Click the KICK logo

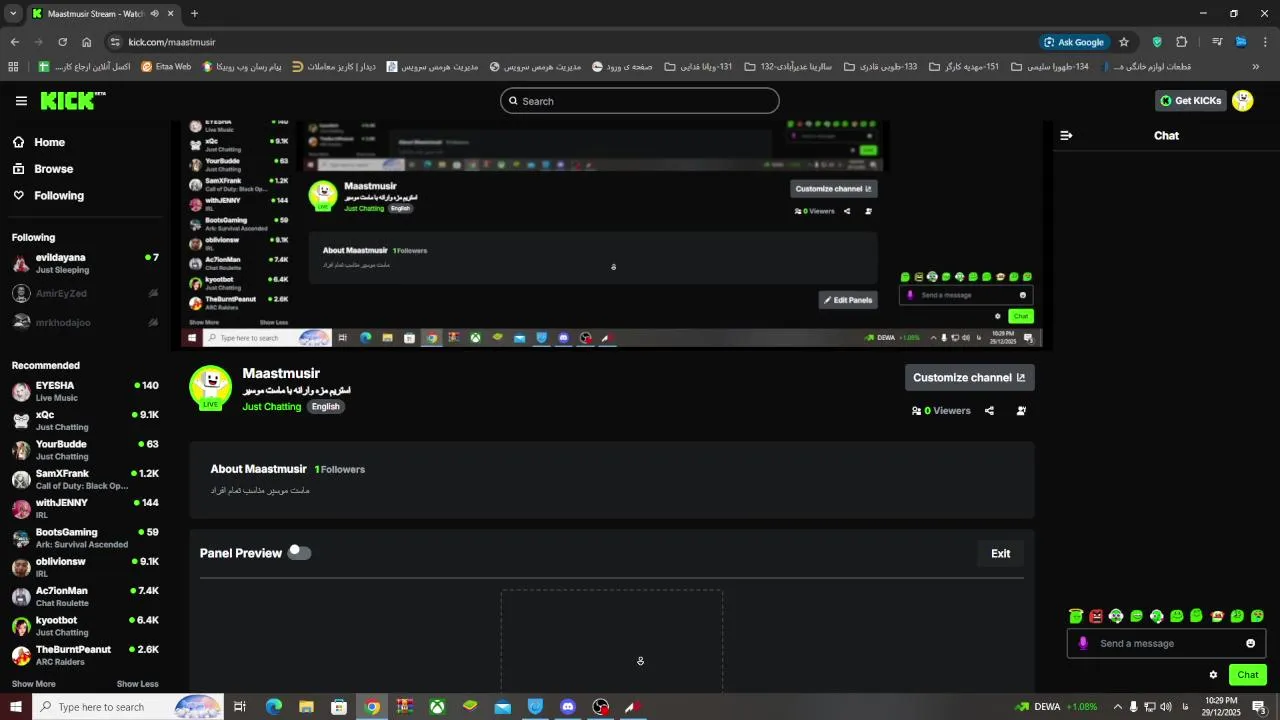click(72, 101)
